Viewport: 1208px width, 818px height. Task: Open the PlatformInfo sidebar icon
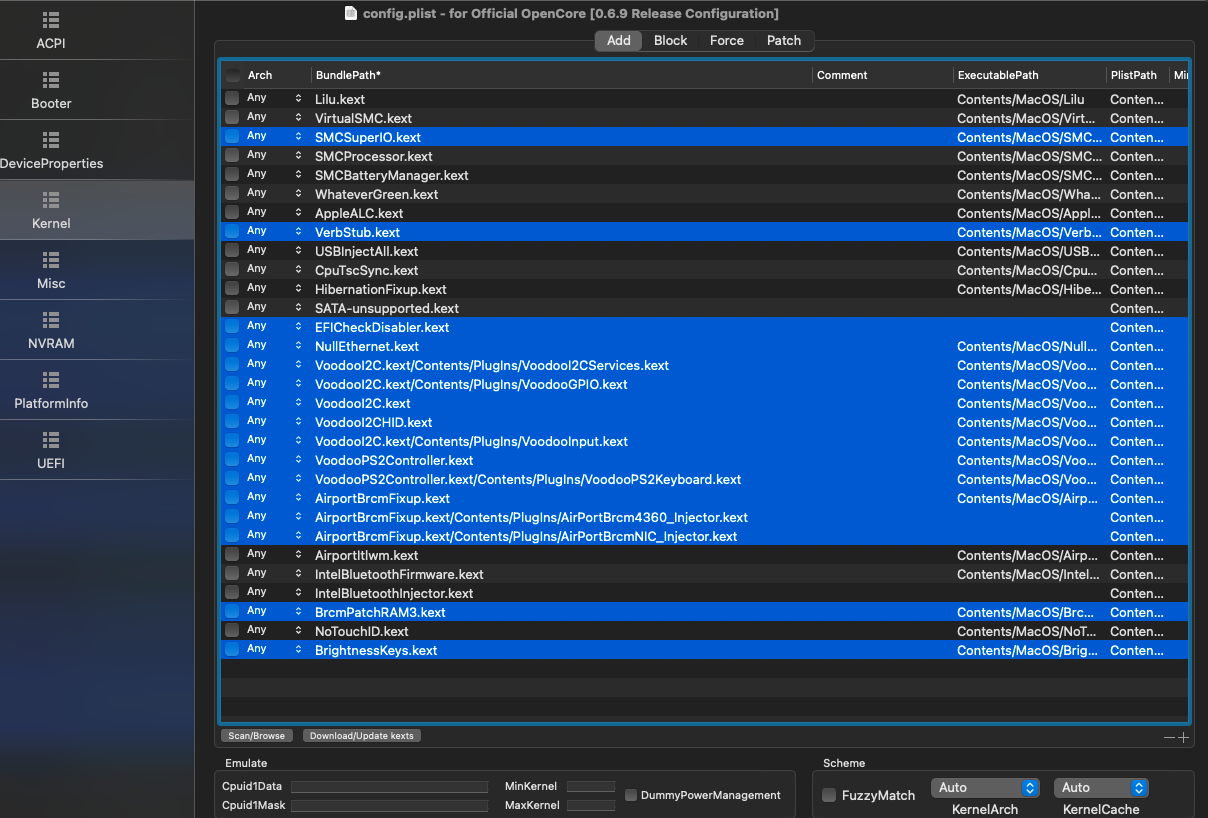[x=51, y=380]
